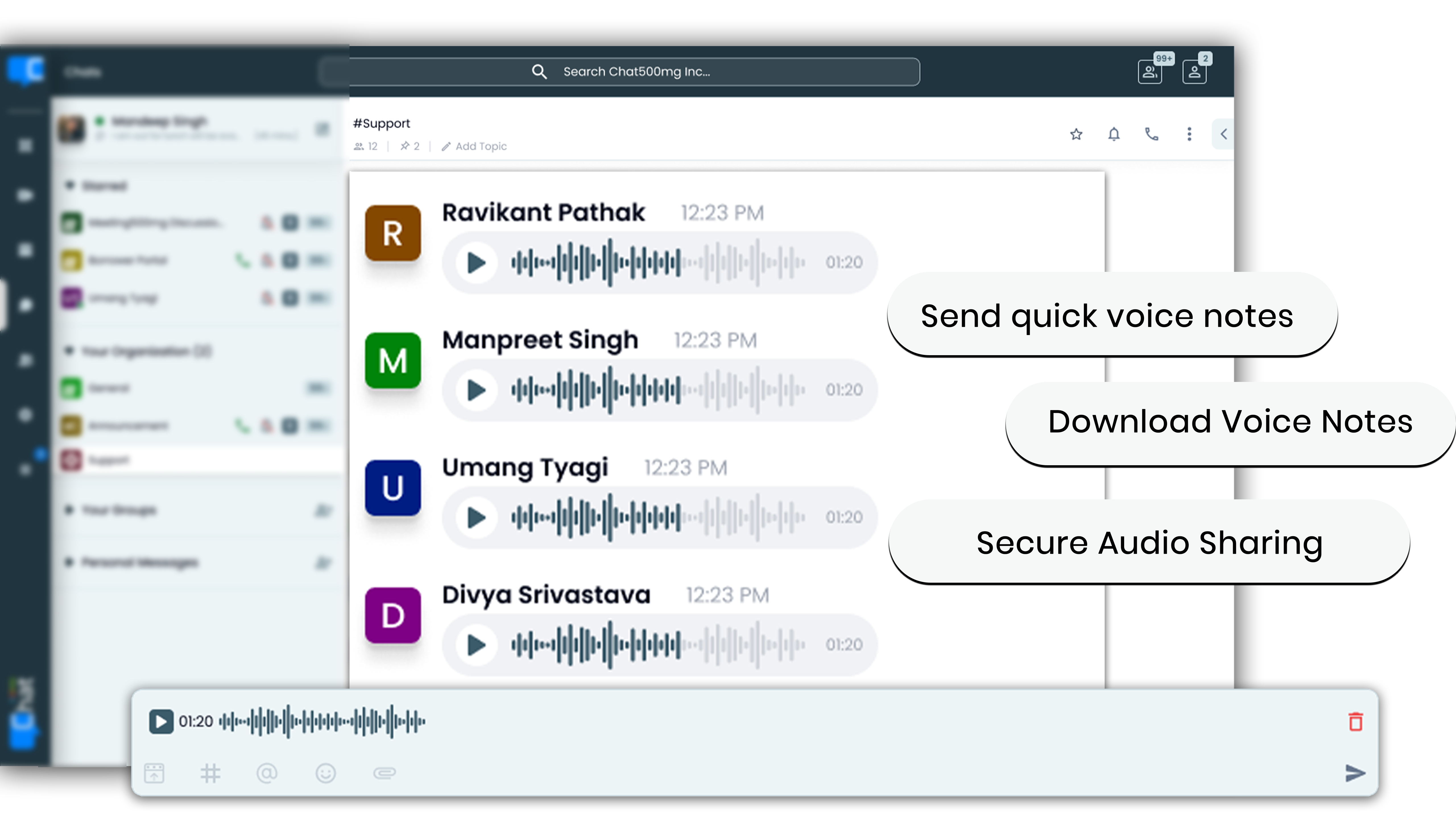Seek in Ravikant Pathak's audio waveform
This screenshot has height=819, width=1456.
pyautogui.click(x=659, y=262)
